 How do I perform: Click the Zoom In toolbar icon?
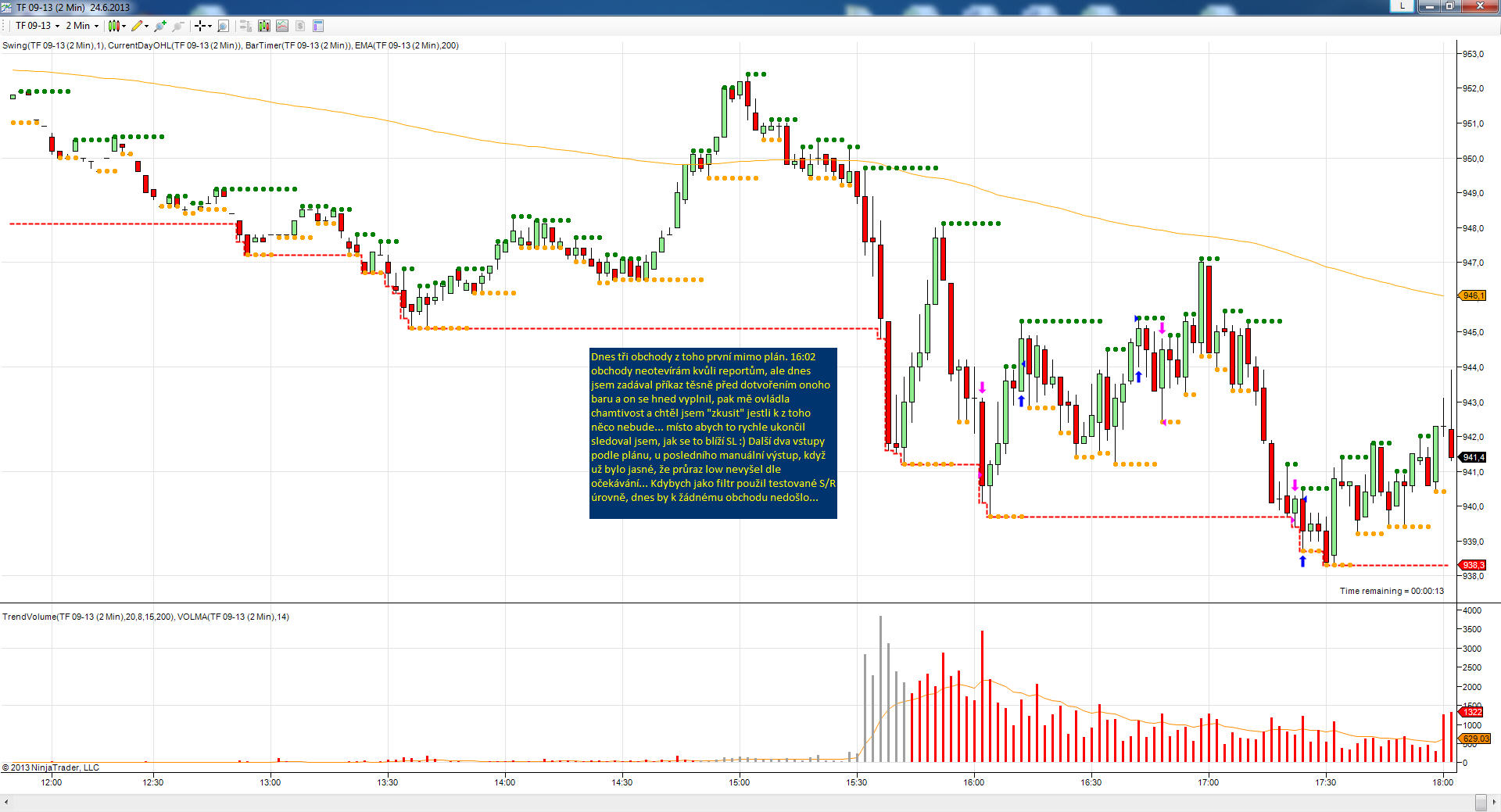(x=161, y=26)
